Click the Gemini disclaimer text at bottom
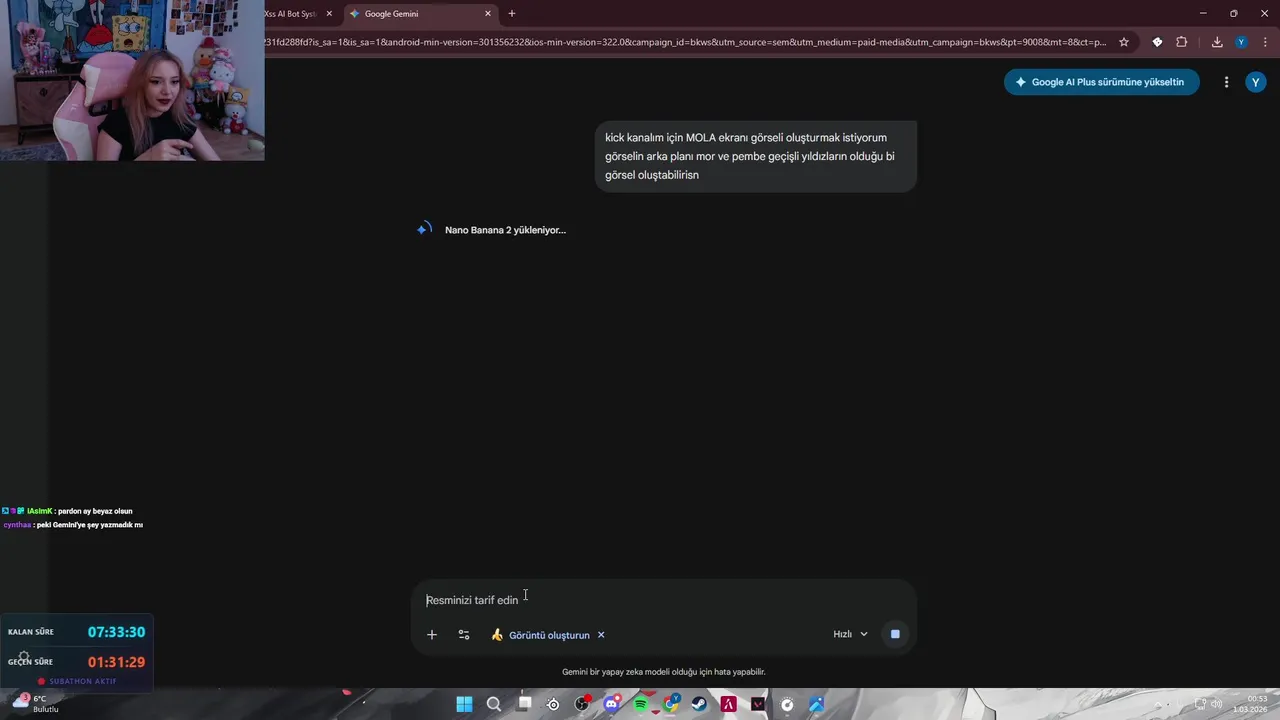This screenshot has width=1280, height=720. tap(664, 672)
